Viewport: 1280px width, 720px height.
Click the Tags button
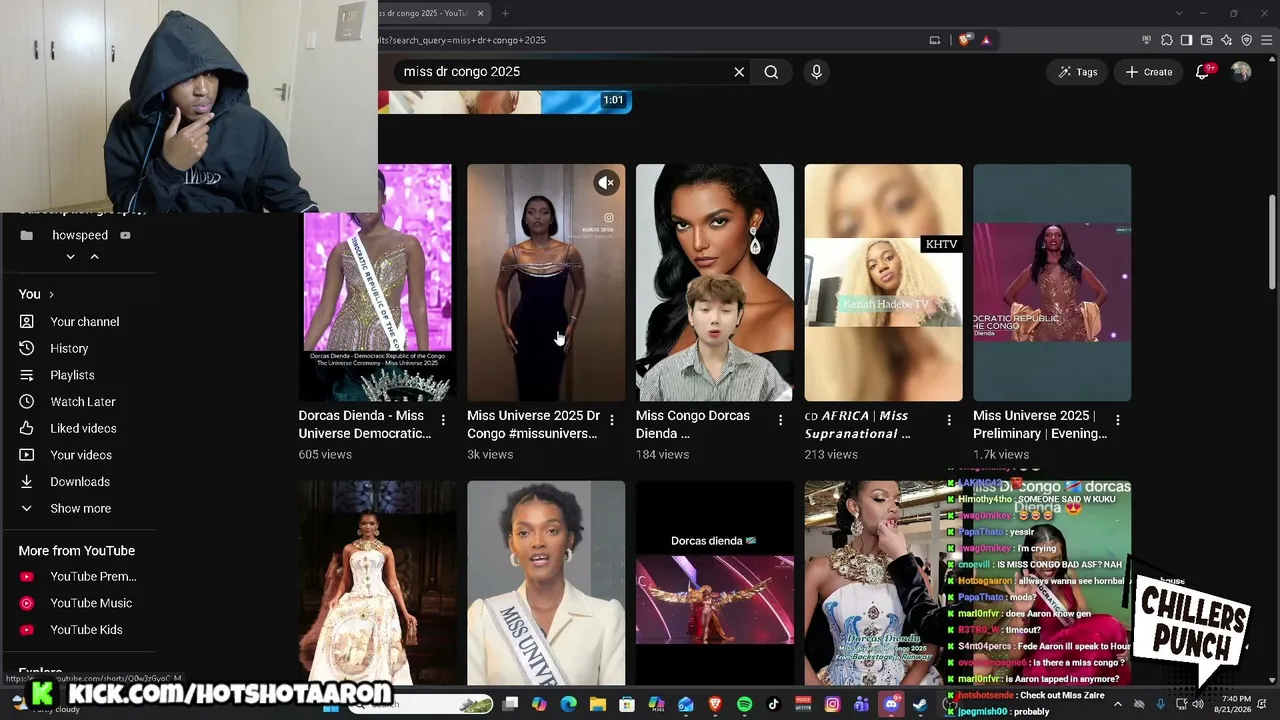pyautogui.click(x=1078, y=72)
